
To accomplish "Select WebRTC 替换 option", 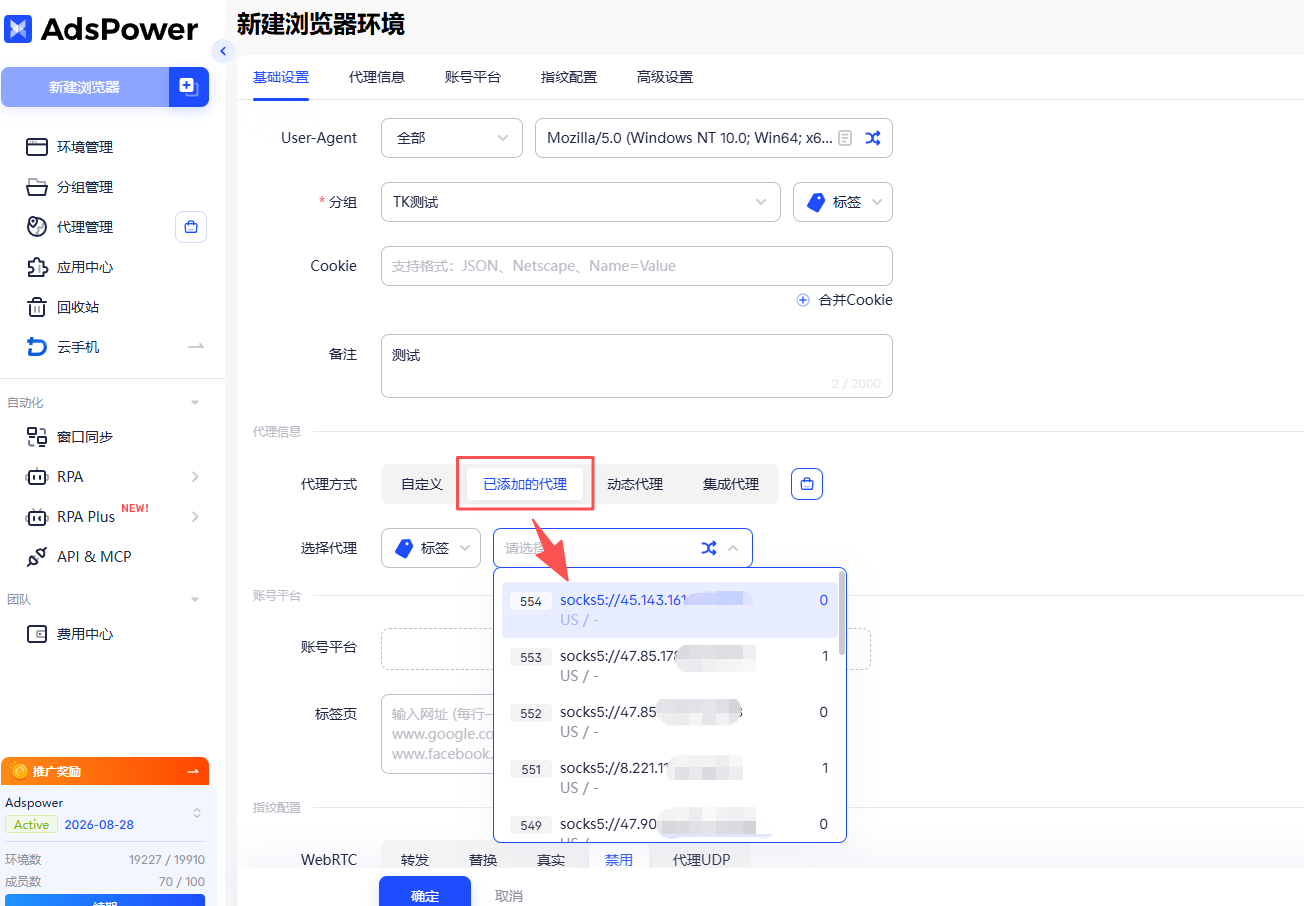I will coord(483,860).
